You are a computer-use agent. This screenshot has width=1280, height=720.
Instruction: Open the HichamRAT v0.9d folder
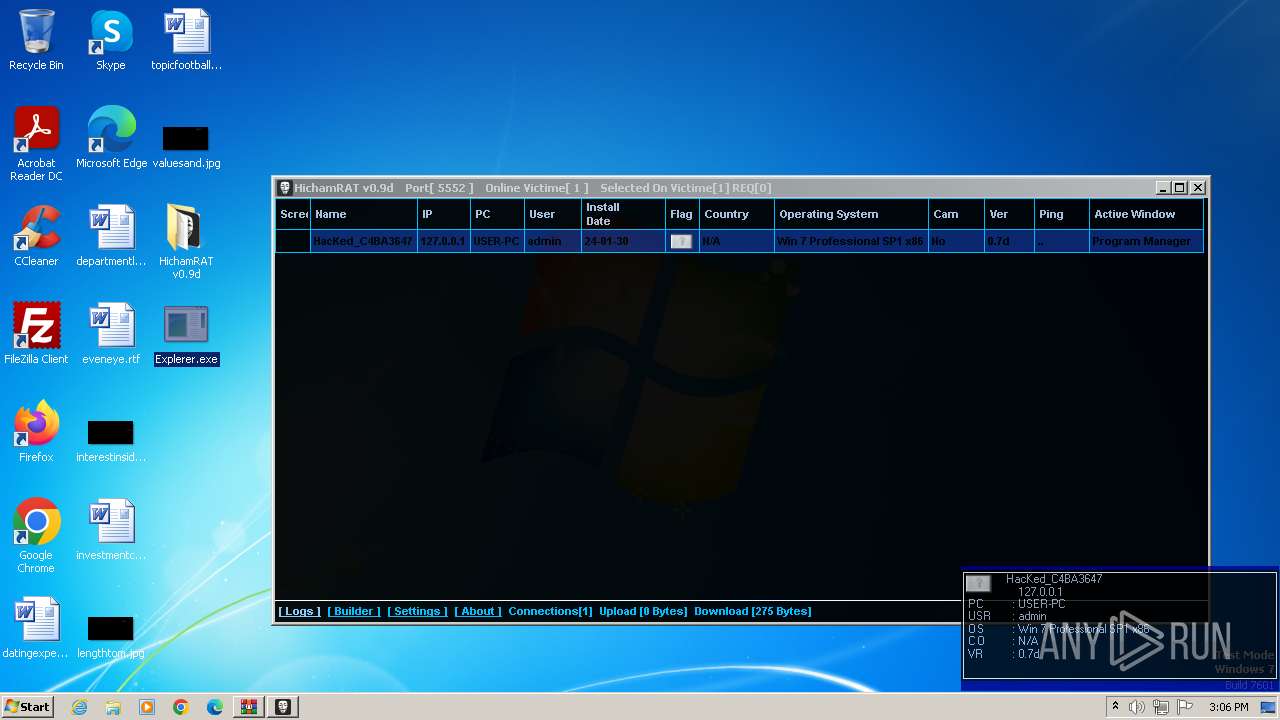tap(186, 243)
